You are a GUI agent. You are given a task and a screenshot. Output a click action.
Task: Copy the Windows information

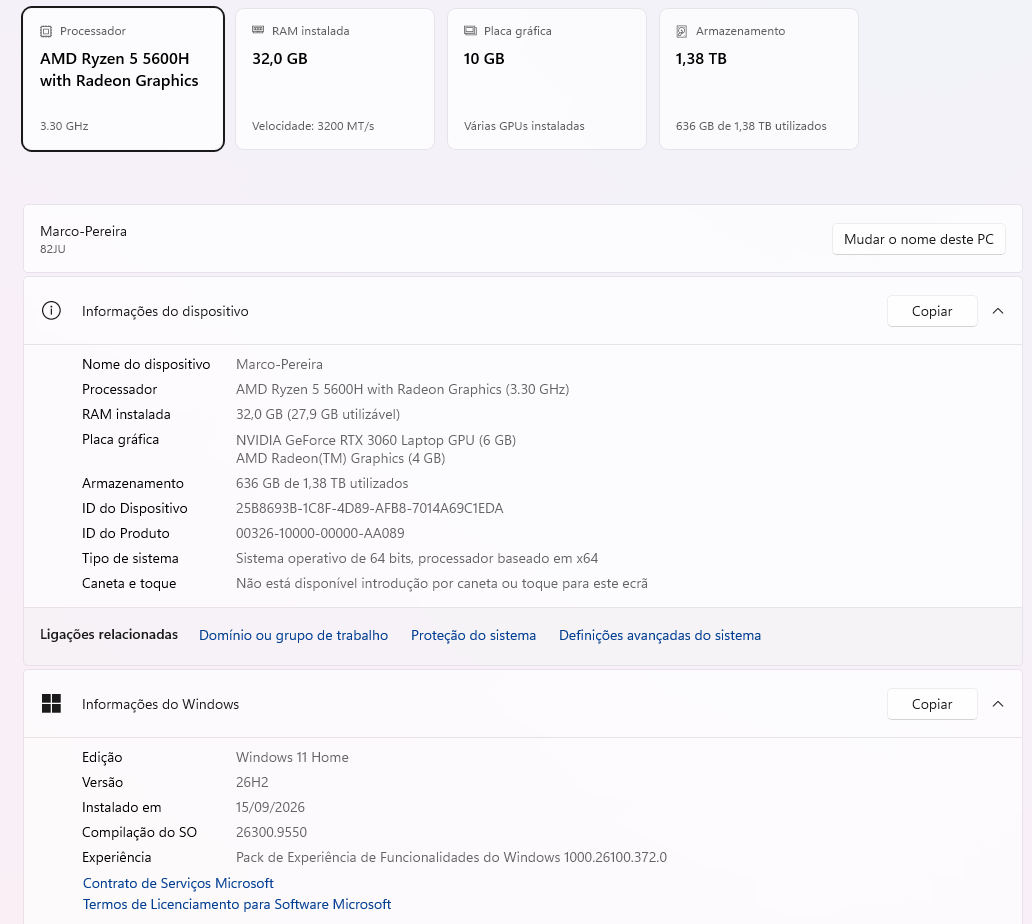(x=932, y=704)
